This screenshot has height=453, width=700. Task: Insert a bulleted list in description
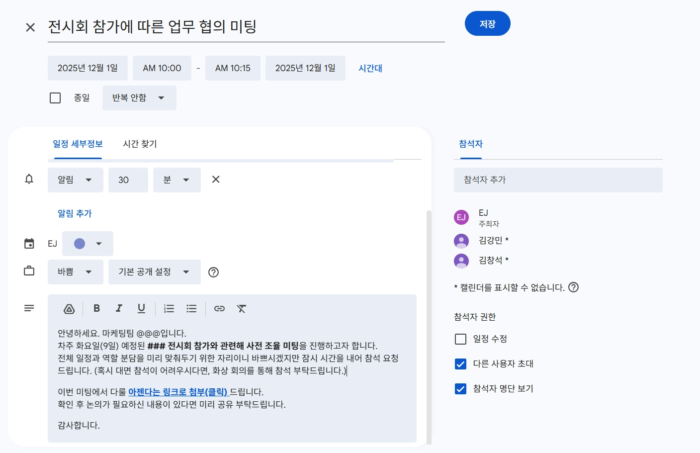pyautogui.click(x=191, y=308)
